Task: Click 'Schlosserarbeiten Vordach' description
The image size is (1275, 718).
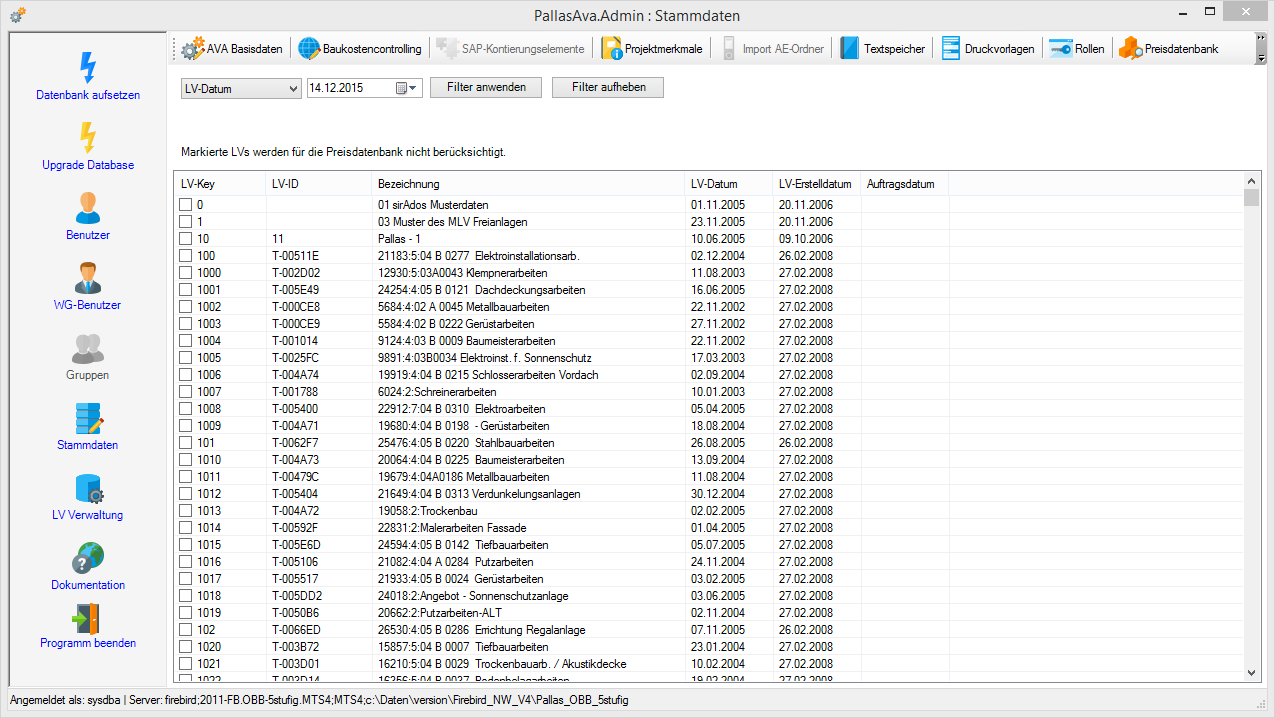Action: coord(488,375)
